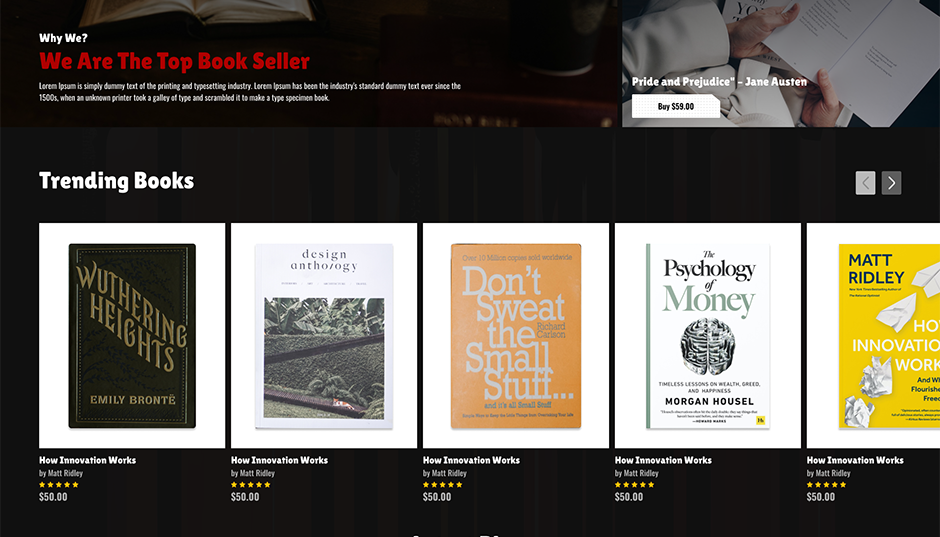Open title link under Psychology of Money
This screenshot has height=537, width=940.
pyautogui.click(x=663, y=460)
